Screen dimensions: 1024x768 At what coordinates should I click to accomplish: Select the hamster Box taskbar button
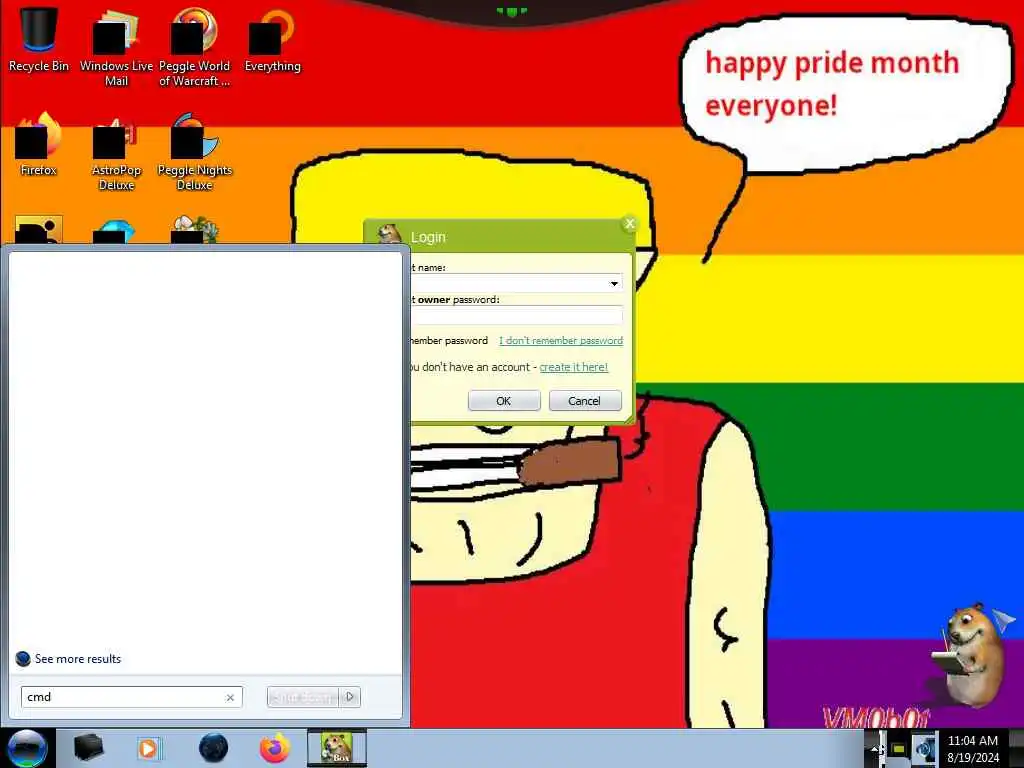click(x=337, y=748)
